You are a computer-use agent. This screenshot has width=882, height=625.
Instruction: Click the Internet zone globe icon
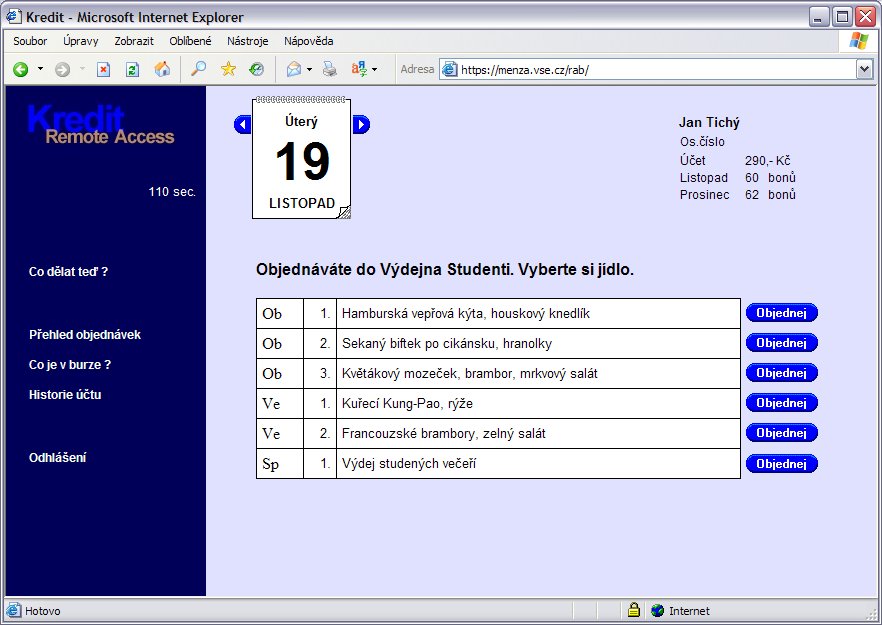pyautogui.click(x=657, y=610)
